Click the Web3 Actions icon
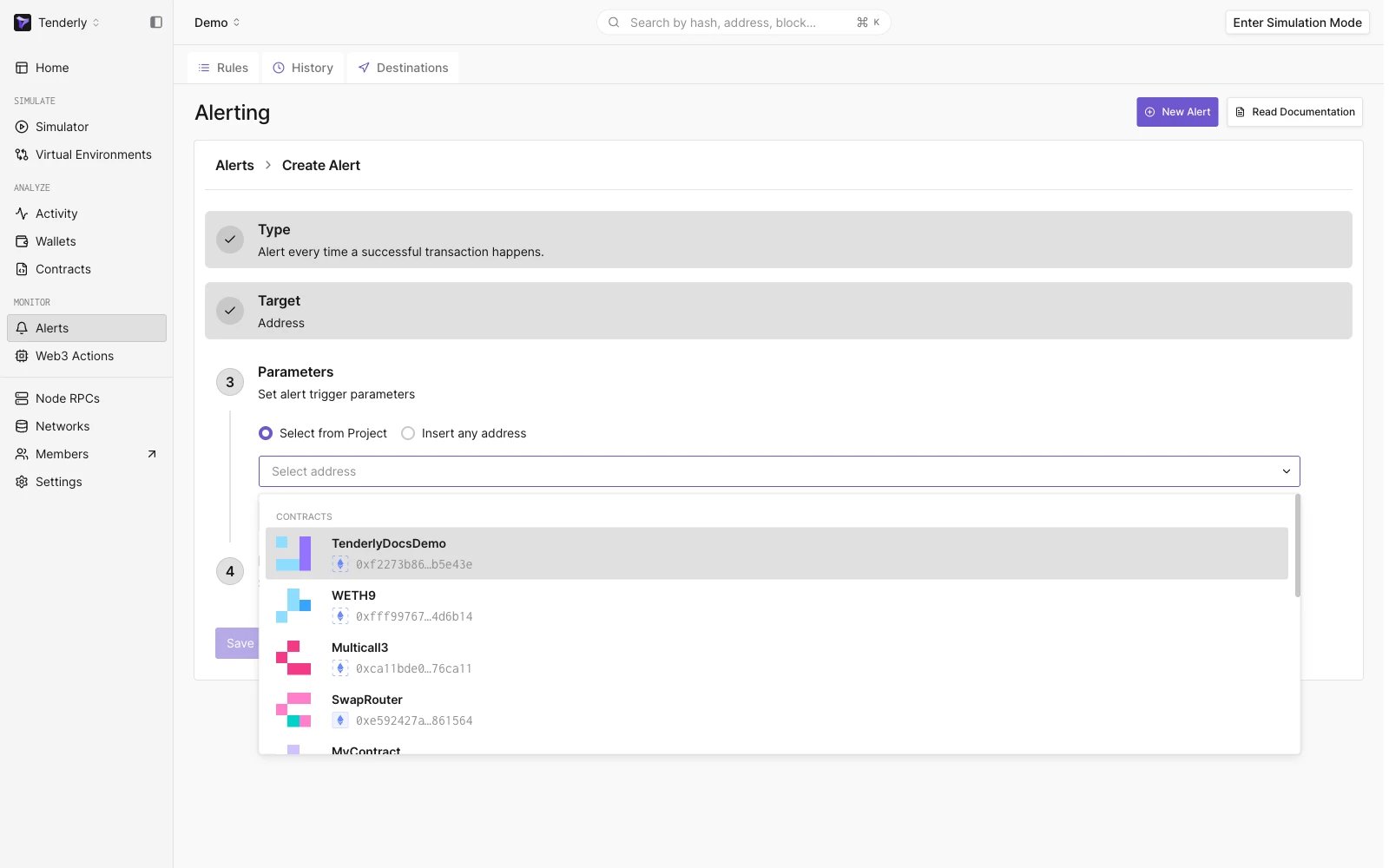 (x=22, y=356)
